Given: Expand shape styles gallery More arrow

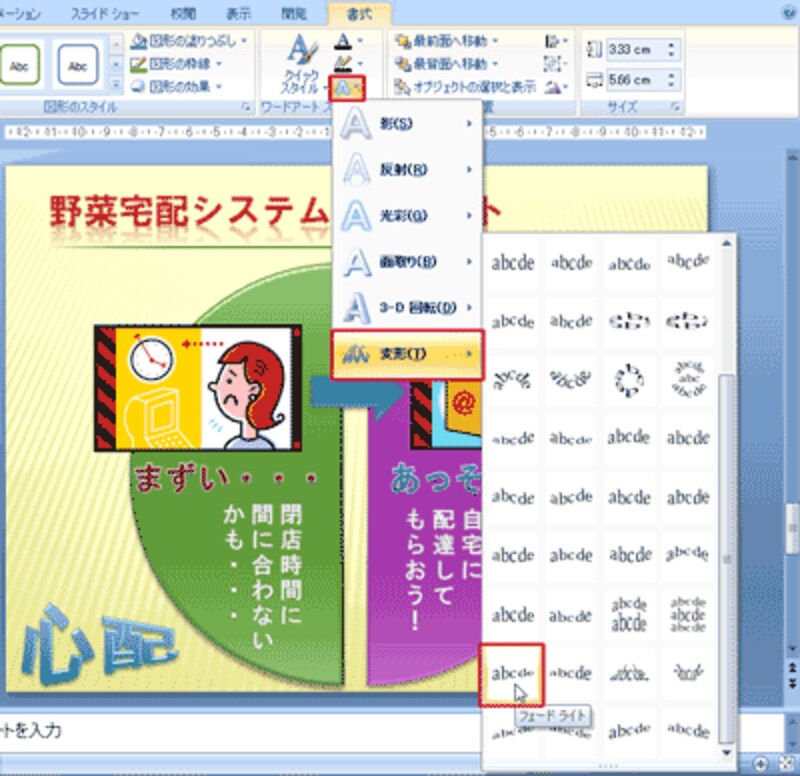Looking at the screenshot, I should (x=116, y=85).
